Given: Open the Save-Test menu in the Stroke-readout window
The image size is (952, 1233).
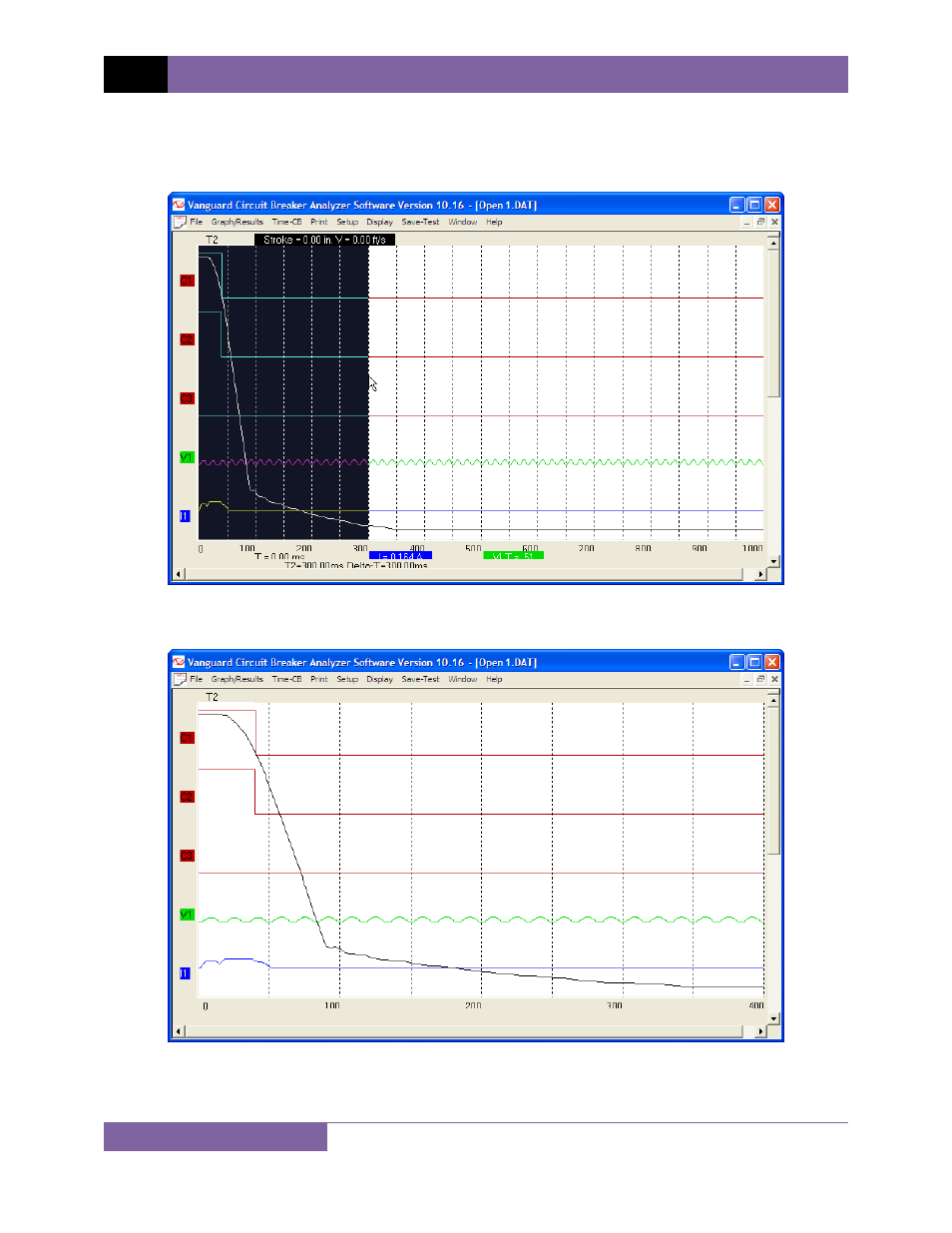Looking at the screenshot, I should click(x=420, y=222).
